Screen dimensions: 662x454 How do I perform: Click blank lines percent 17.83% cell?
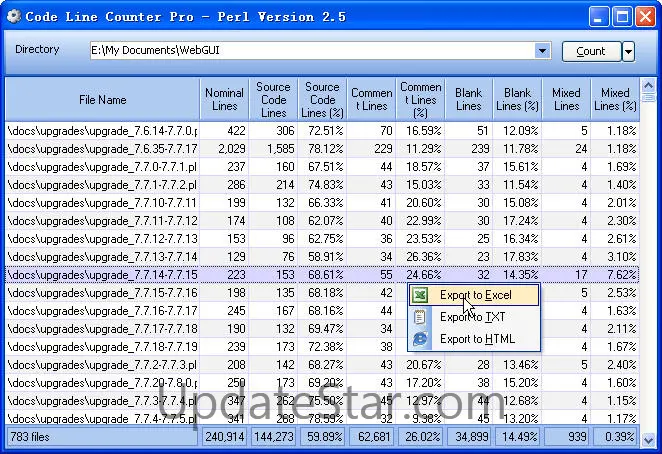pyautogui.click(x=521, y=257)
